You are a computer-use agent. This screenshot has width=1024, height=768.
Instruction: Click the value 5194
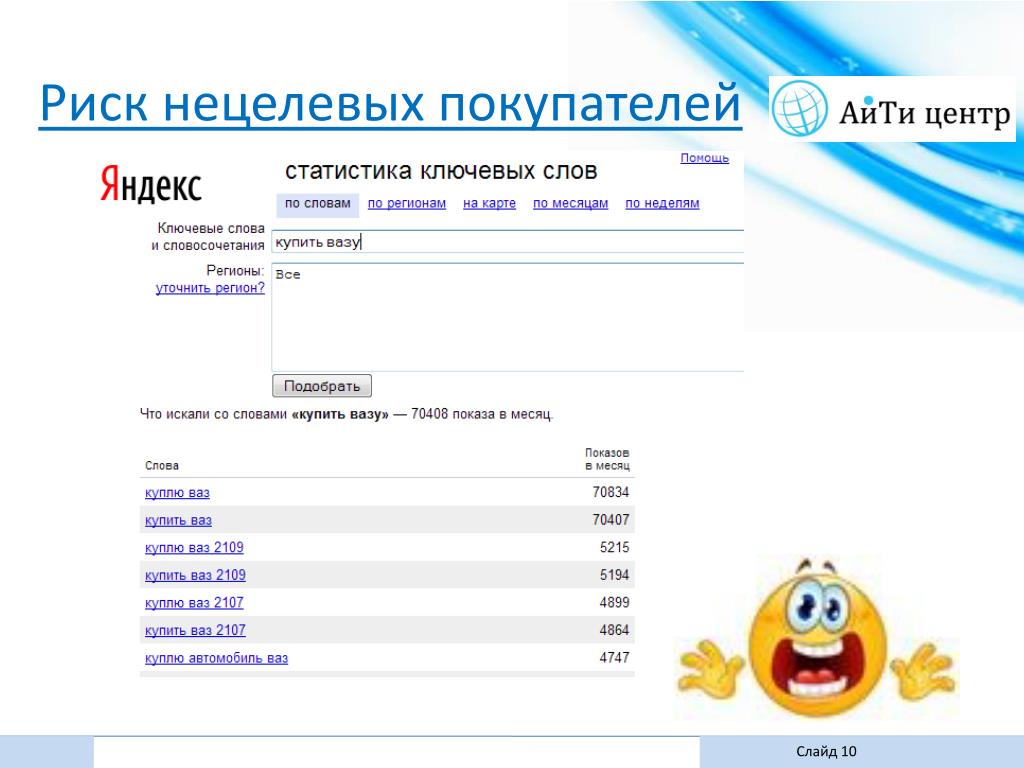615,575
